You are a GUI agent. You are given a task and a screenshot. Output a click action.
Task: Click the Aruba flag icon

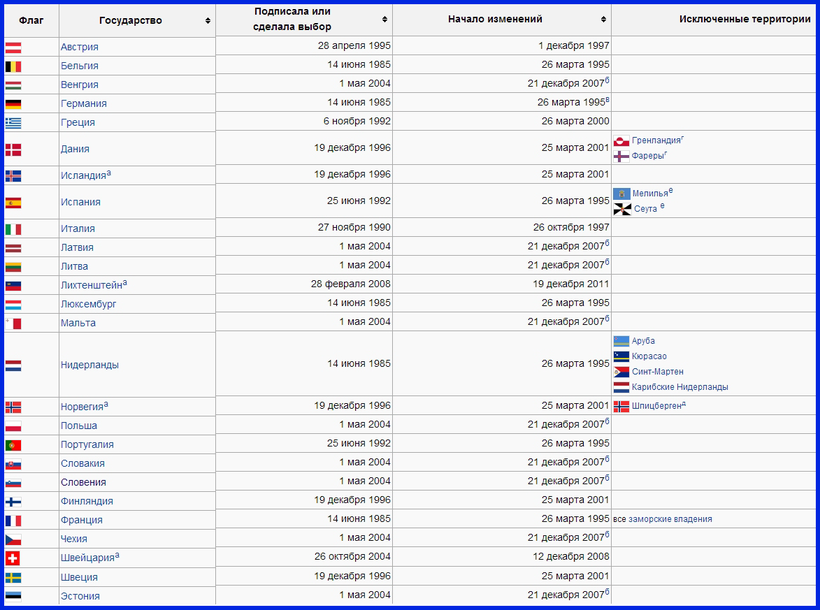pos(621,341)
